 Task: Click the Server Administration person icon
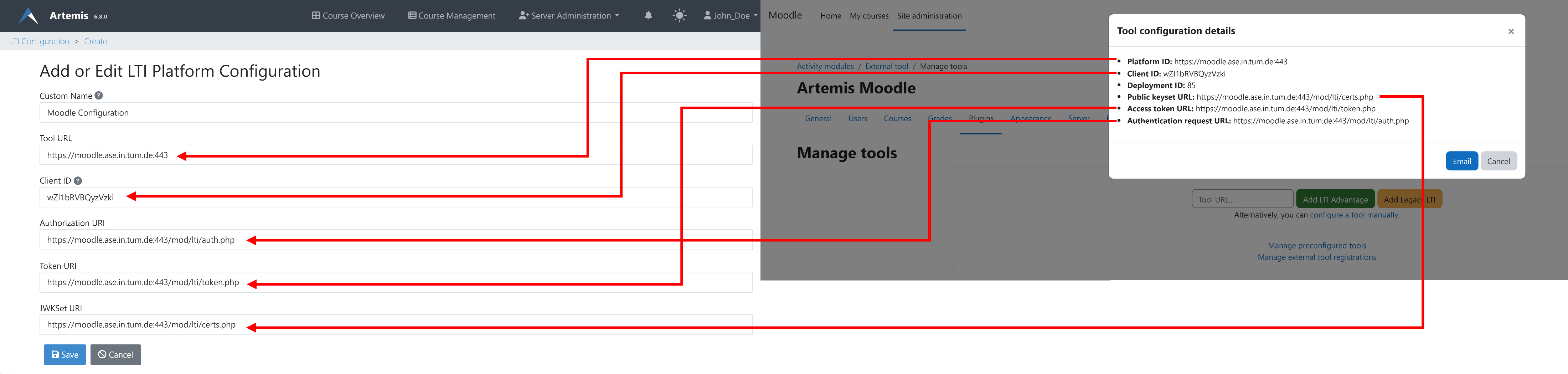523,15
